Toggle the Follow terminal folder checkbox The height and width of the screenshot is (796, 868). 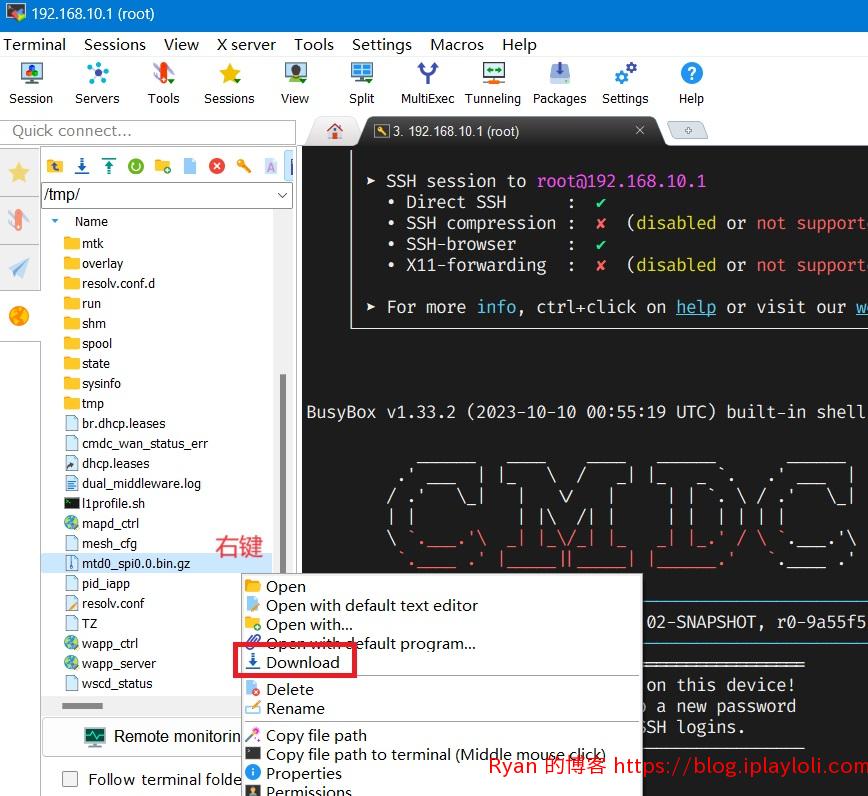point(70,779)
